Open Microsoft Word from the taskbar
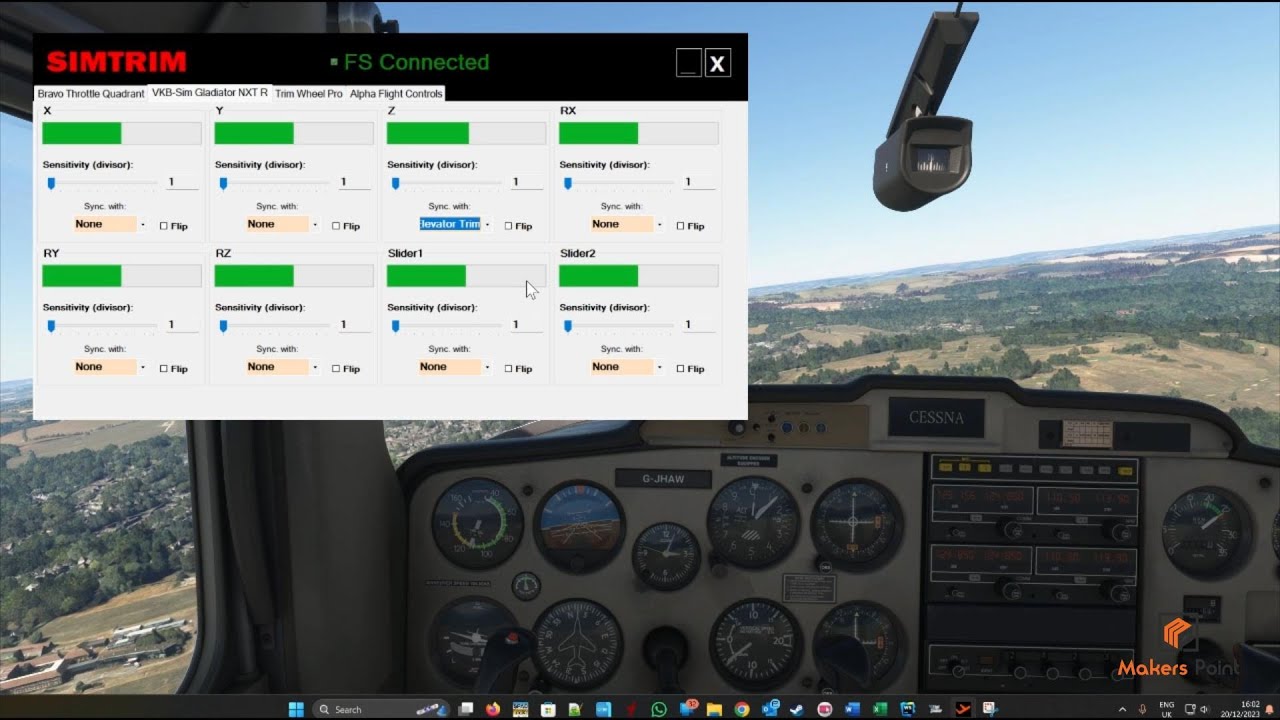The height and width of the screenshot is (720, 1280). click(x=852, y=709)
